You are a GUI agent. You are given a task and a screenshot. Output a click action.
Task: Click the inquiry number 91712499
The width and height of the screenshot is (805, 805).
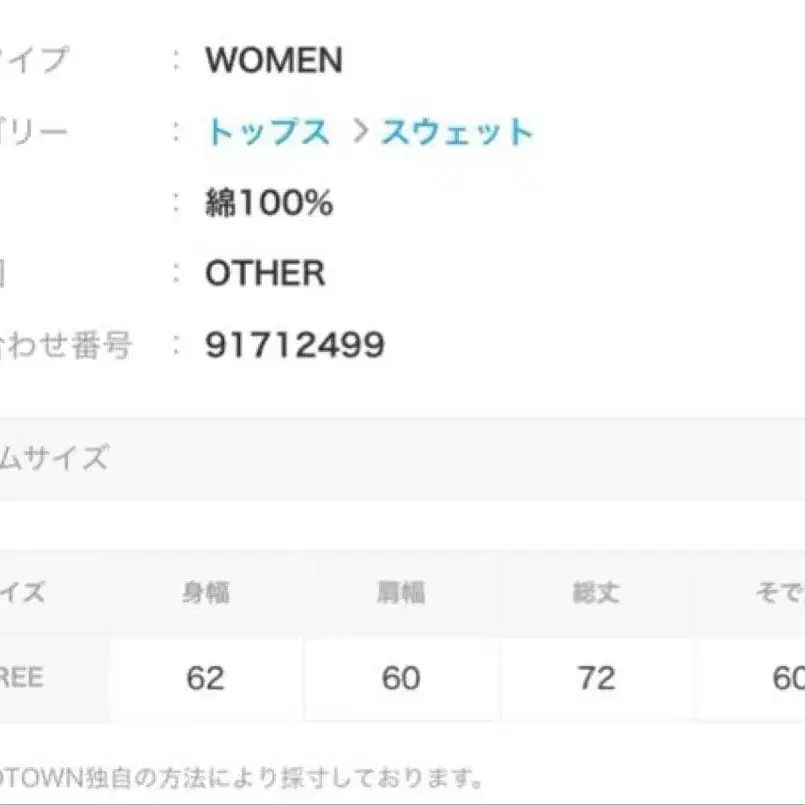[x=295, y=344]
